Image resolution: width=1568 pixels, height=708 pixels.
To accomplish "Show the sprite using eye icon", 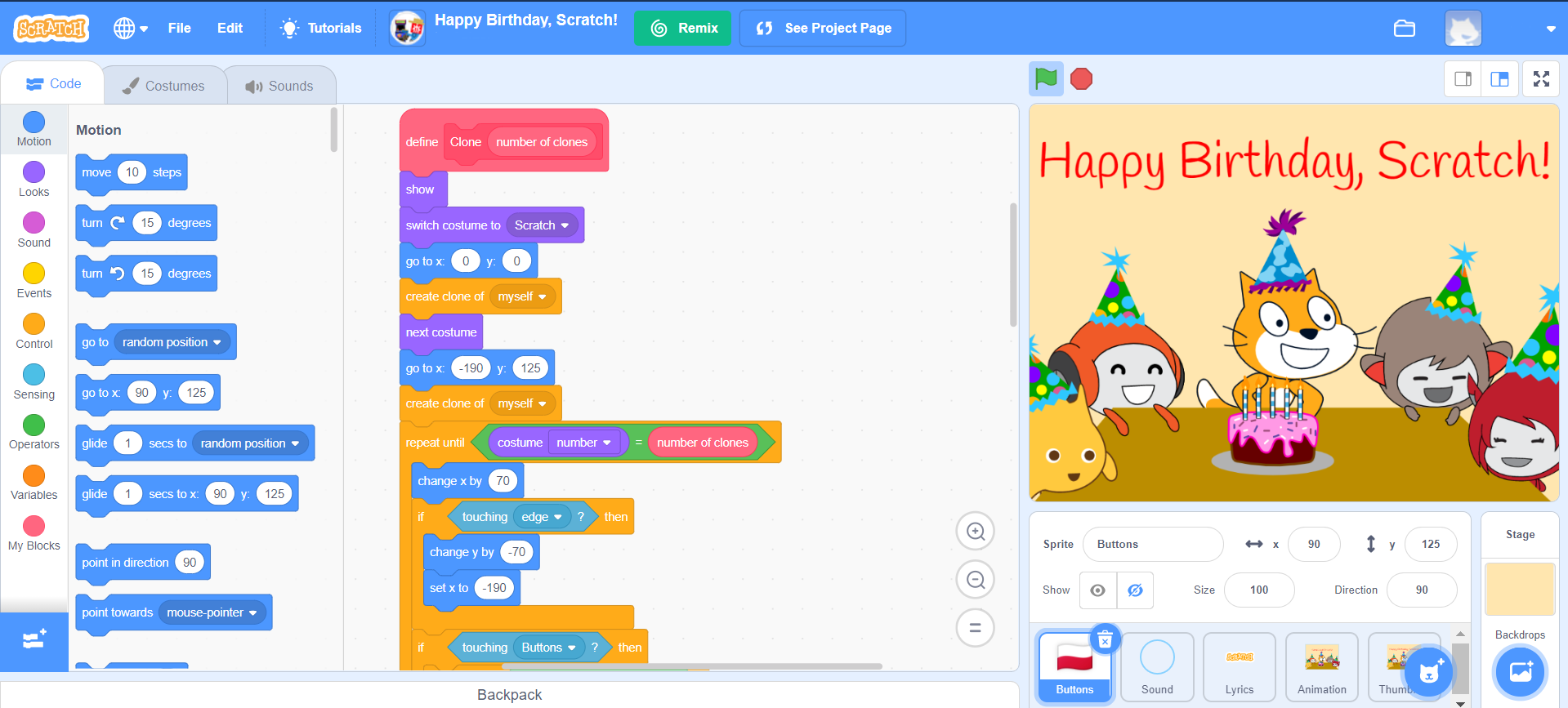I will pos(1098,590).
